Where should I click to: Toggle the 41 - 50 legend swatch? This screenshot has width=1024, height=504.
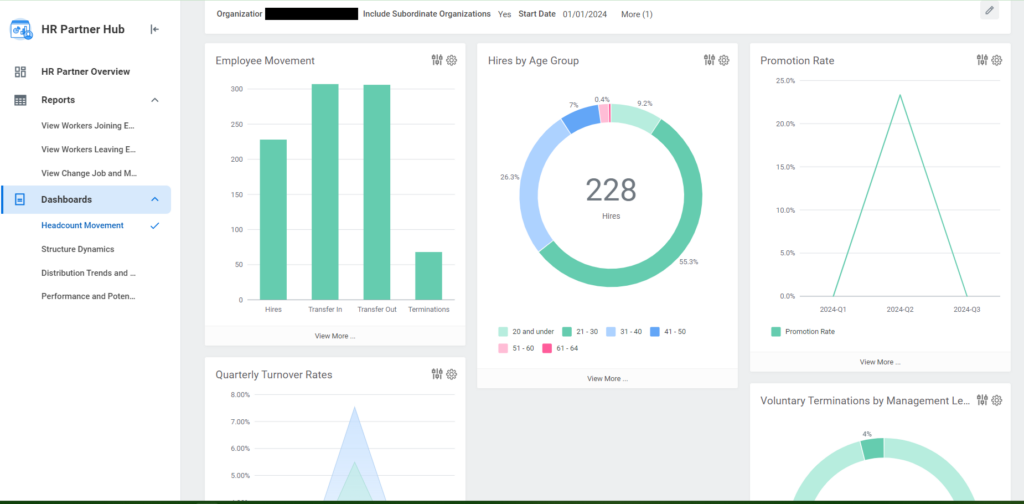[654, 332]
